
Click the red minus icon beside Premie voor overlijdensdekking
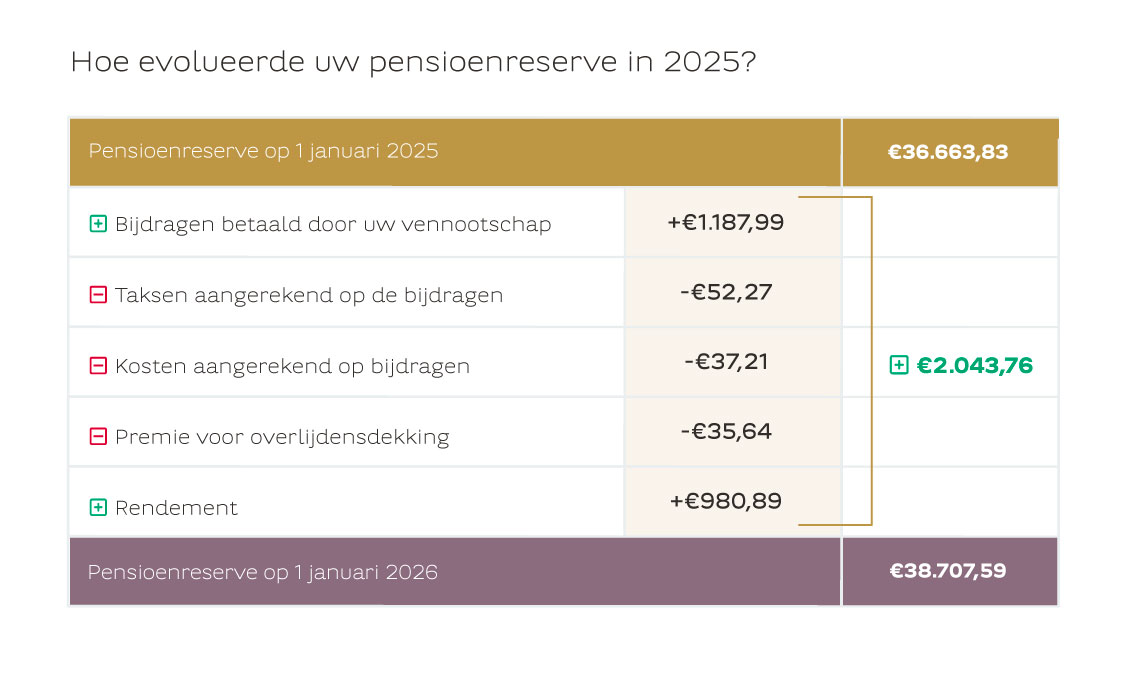click(98, 437)
